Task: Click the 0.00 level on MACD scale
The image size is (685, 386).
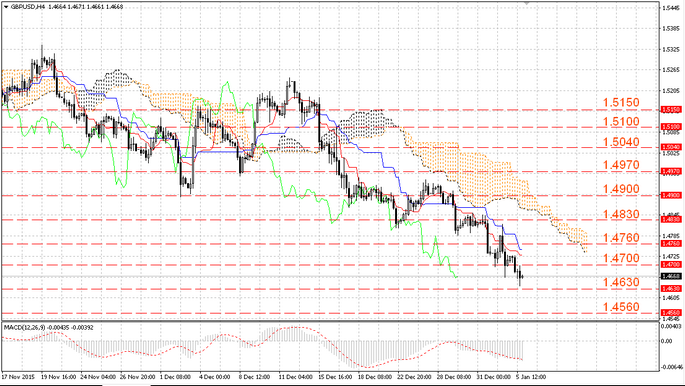Action: coord(667,341)
